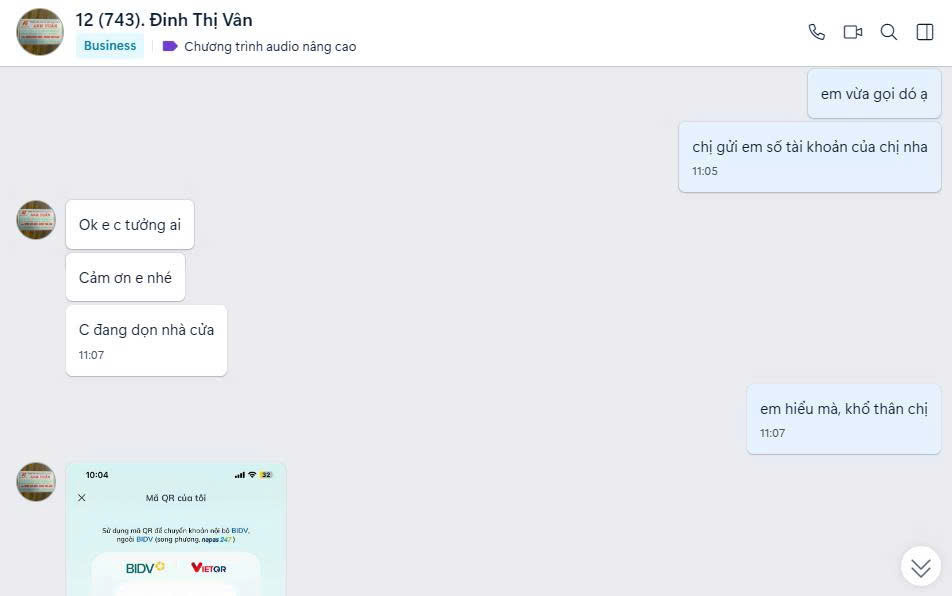This screenshot has width=952, height=596.
Task: Click sender avatar beside the QR image
Action: 36,482
